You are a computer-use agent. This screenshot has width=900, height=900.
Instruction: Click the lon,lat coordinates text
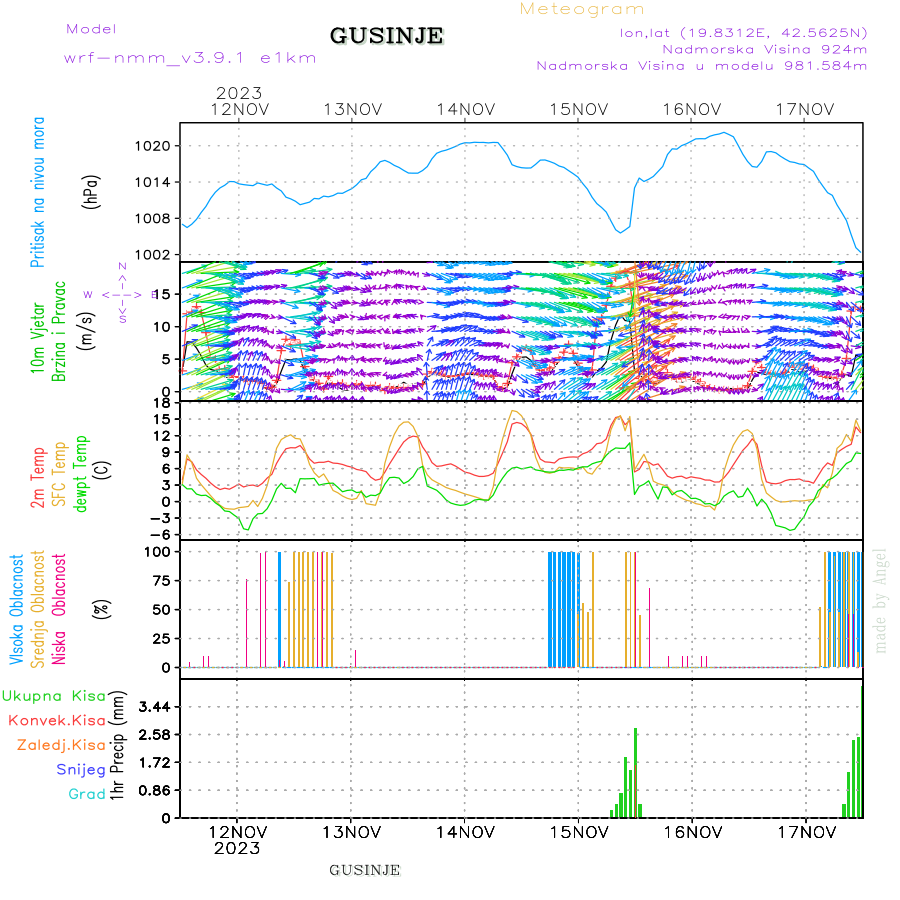point(743,33)
